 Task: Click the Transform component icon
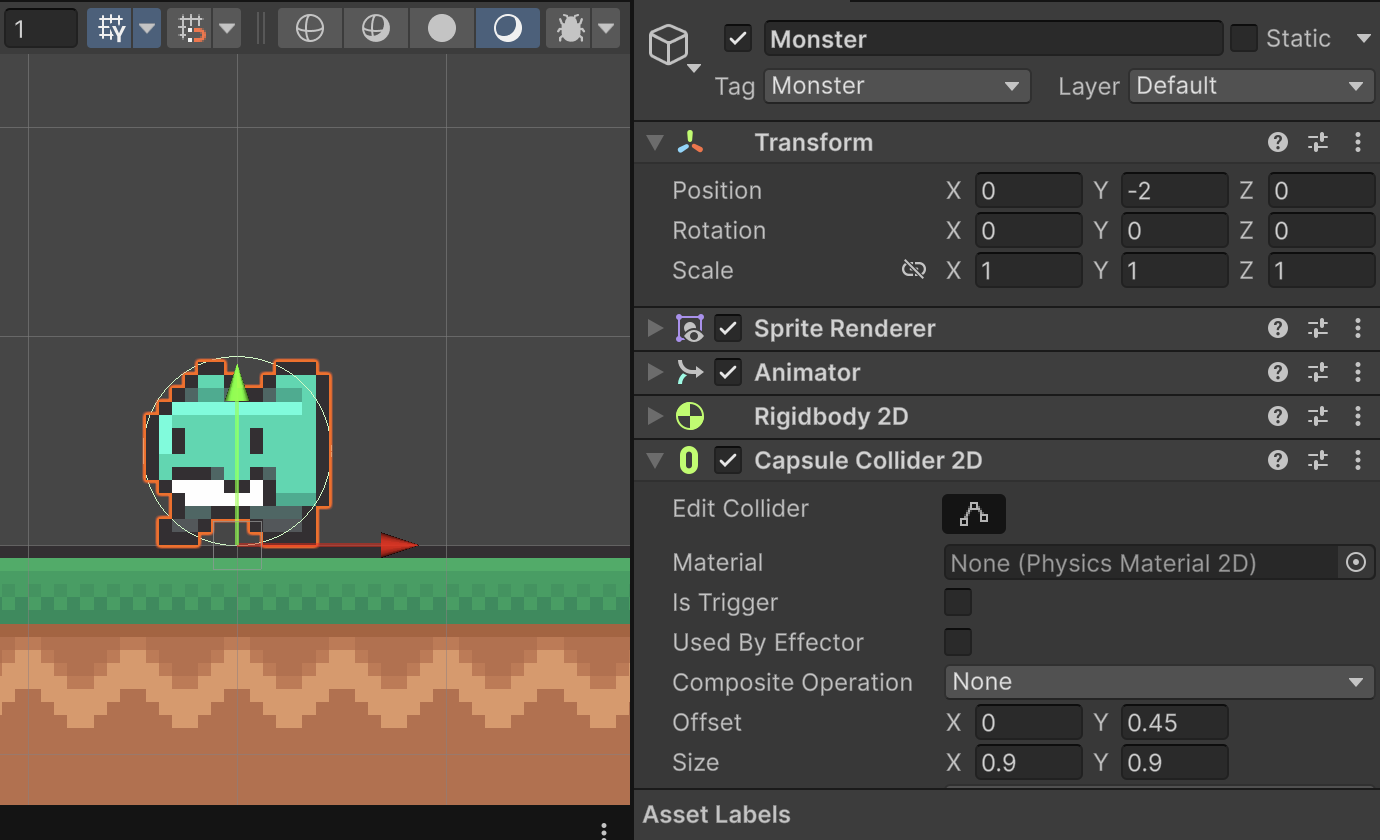tap(690, 142)
